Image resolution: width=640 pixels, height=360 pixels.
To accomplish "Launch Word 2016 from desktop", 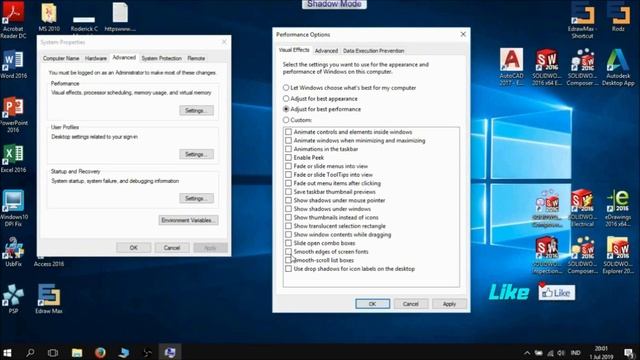I will [13, 64].
